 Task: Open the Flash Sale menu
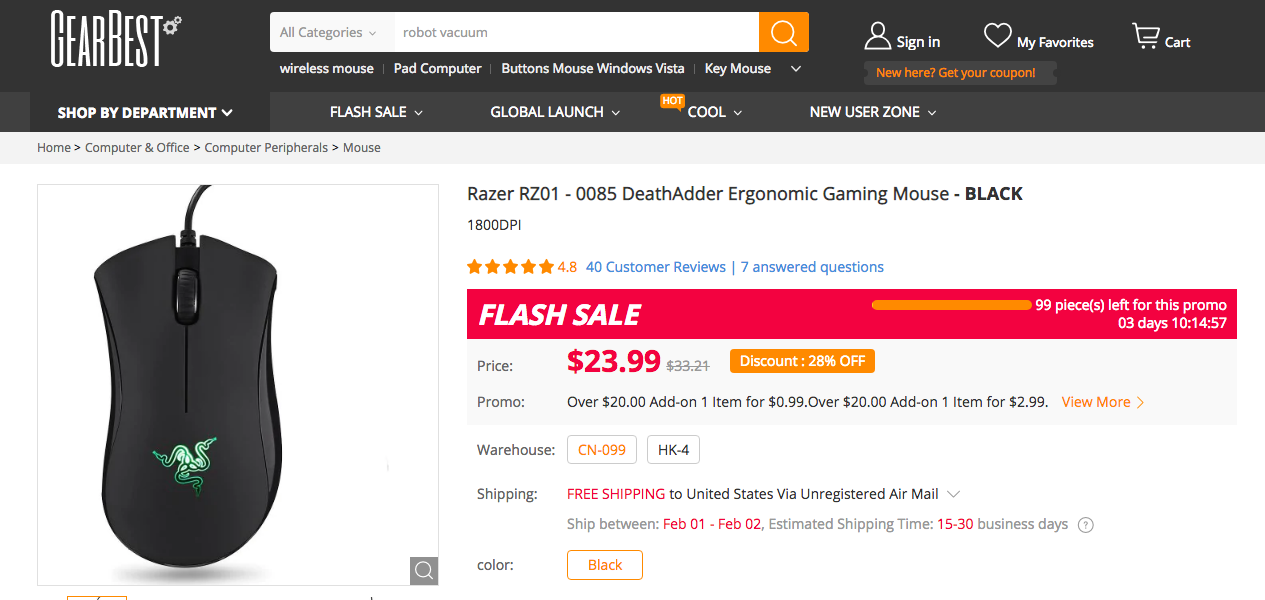[x=376, y=112]
